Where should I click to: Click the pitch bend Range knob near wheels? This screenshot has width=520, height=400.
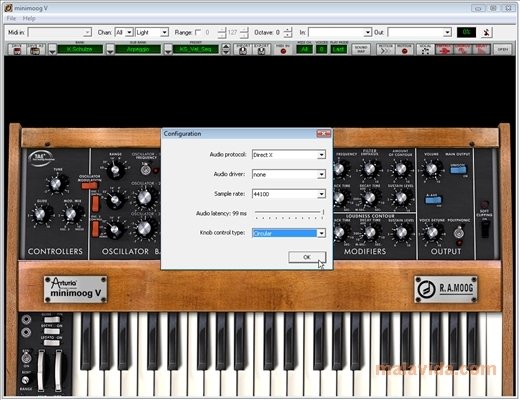pyautogui.click(x=26, y=380)
